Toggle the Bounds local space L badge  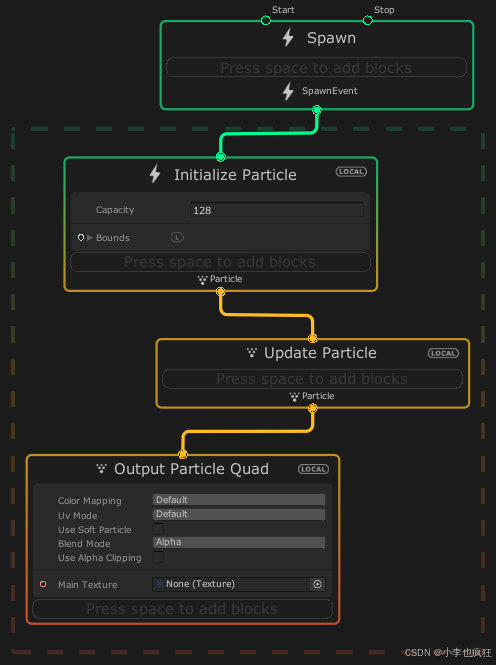pos(177,237)
